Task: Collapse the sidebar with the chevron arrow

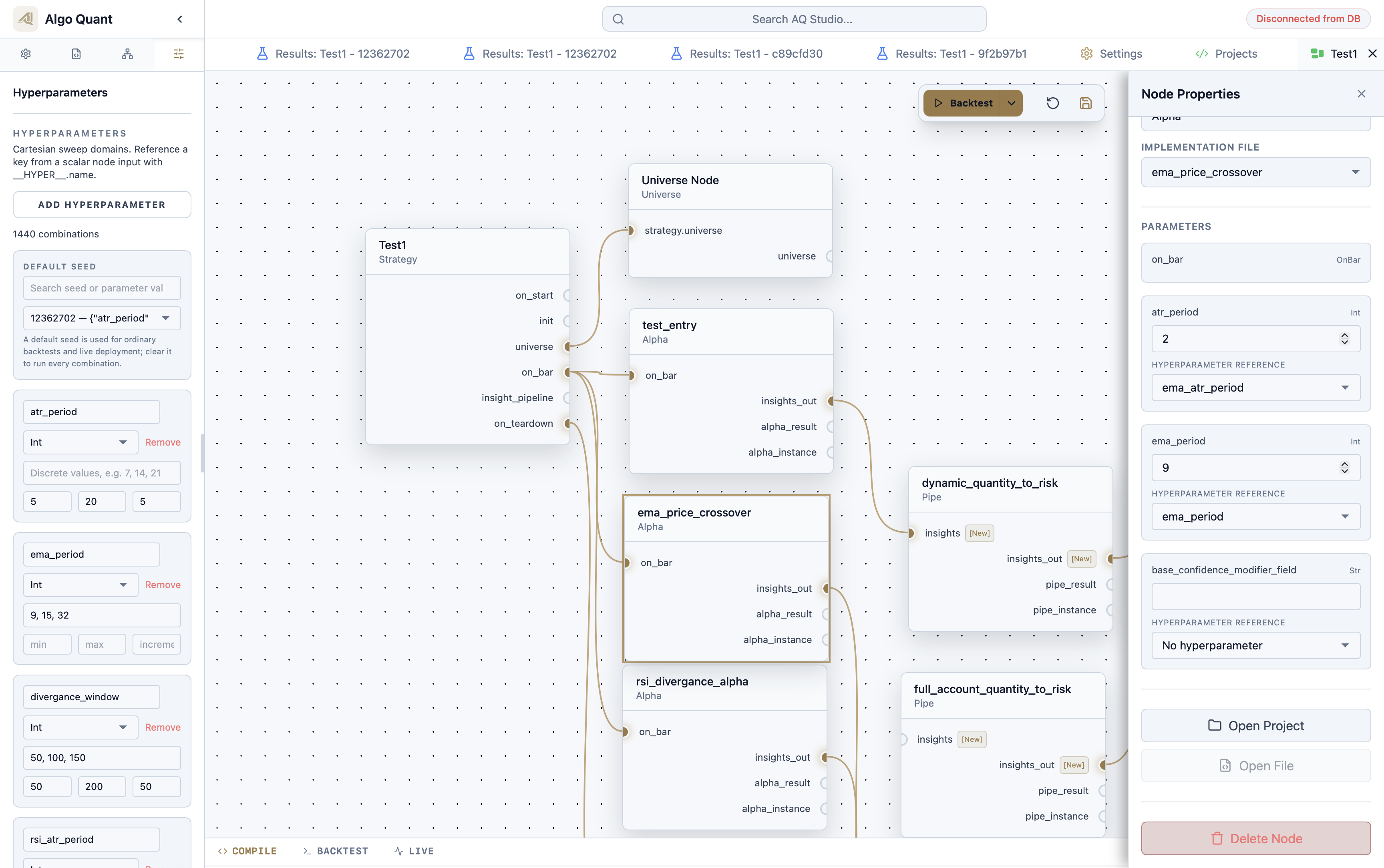Action: pyautogui.click(x=180, y=19)
